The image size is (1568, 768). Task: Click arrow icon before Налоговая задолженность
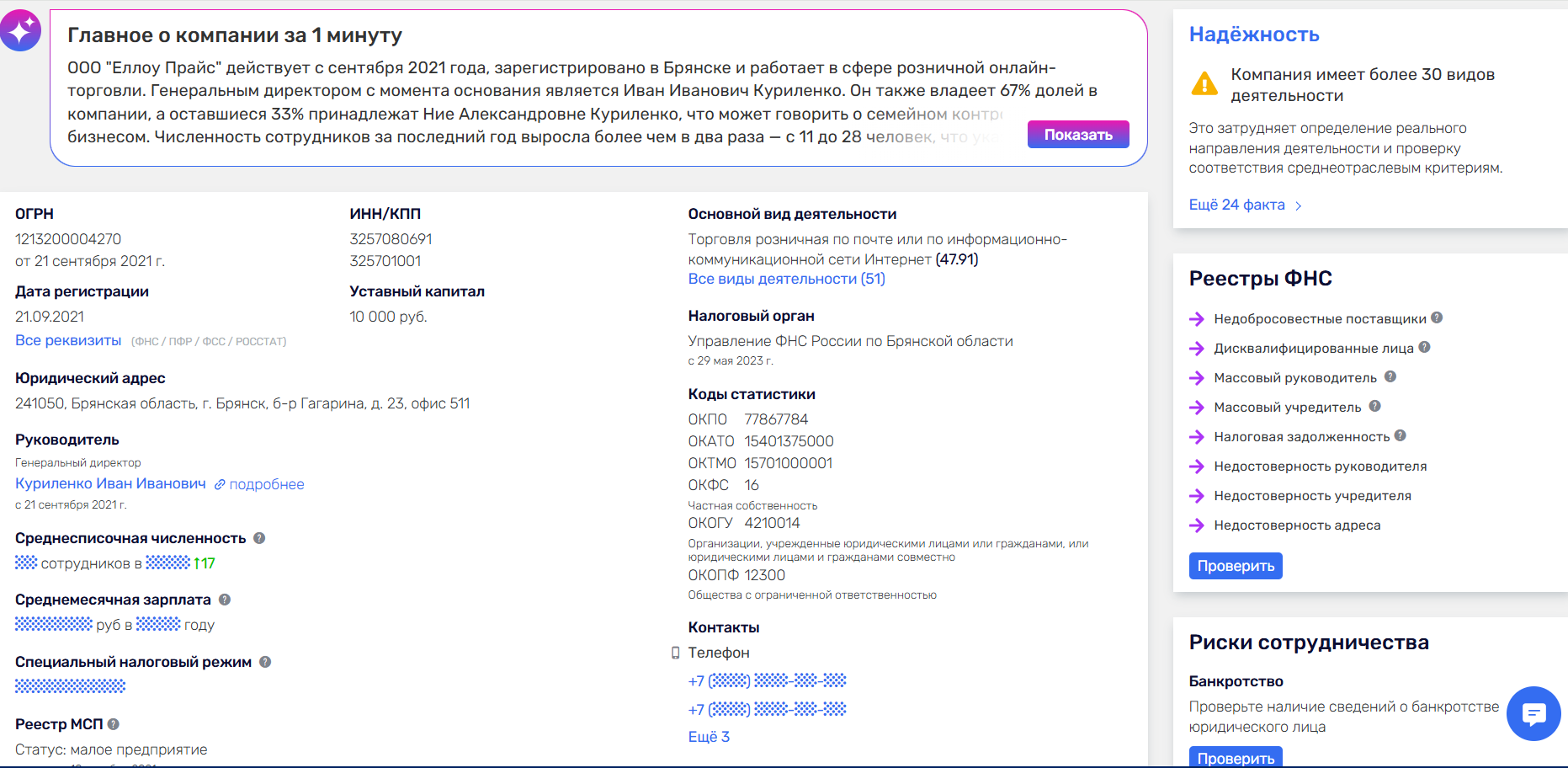point(1197,437)
